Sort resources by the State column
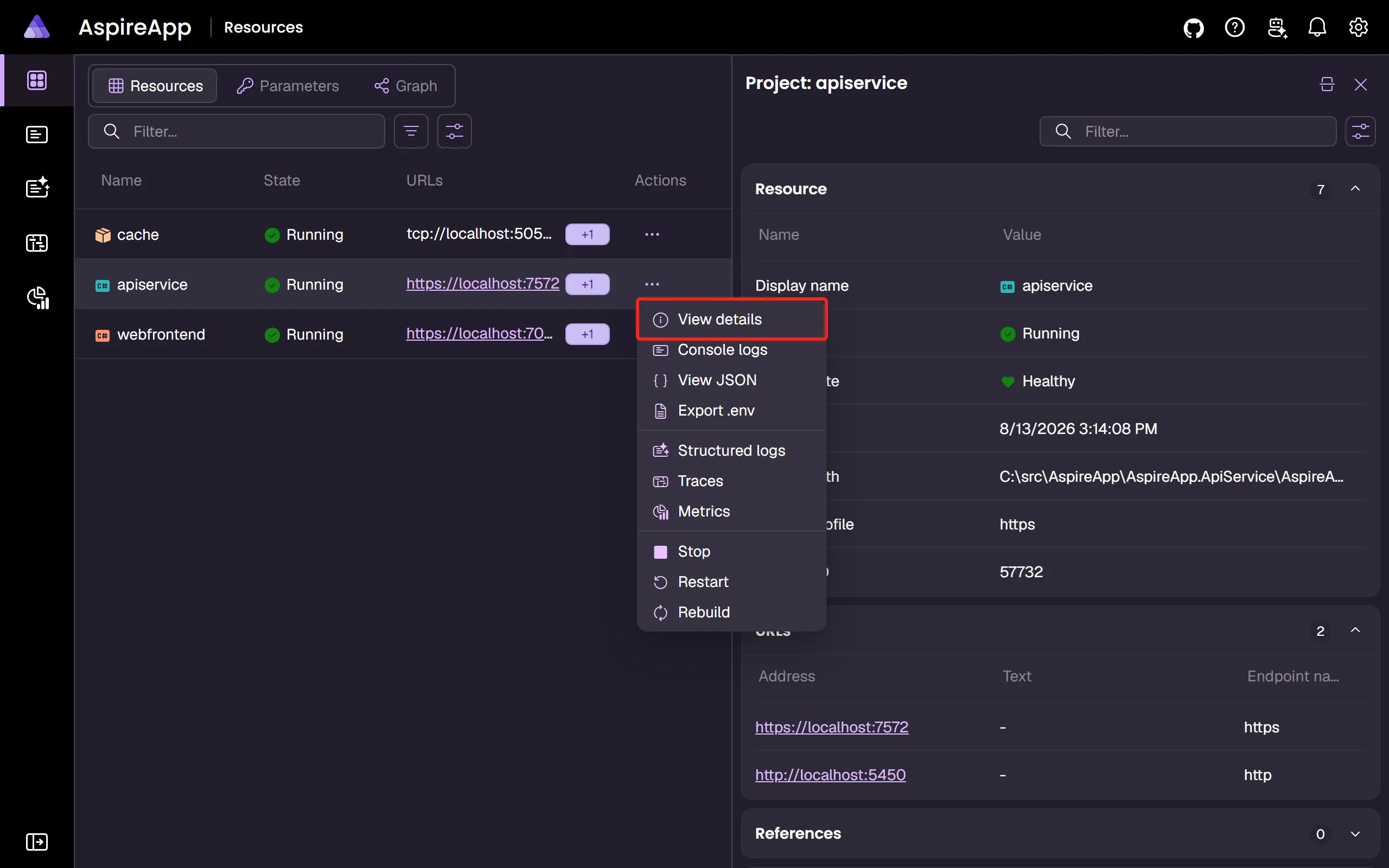 282,180
